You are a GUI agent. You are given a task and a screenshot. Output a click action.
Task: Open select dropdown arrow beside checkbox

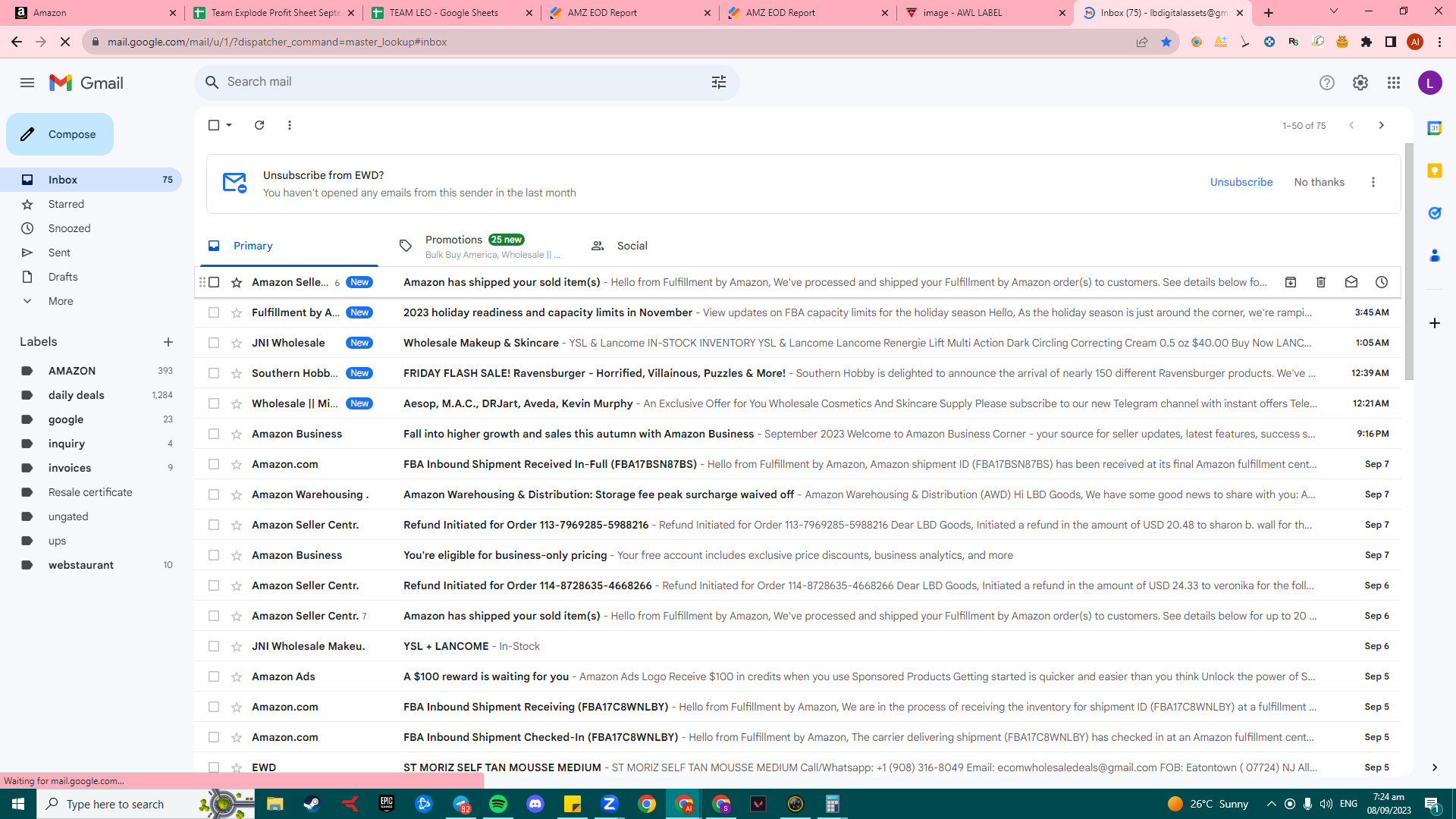pos(229,125)
